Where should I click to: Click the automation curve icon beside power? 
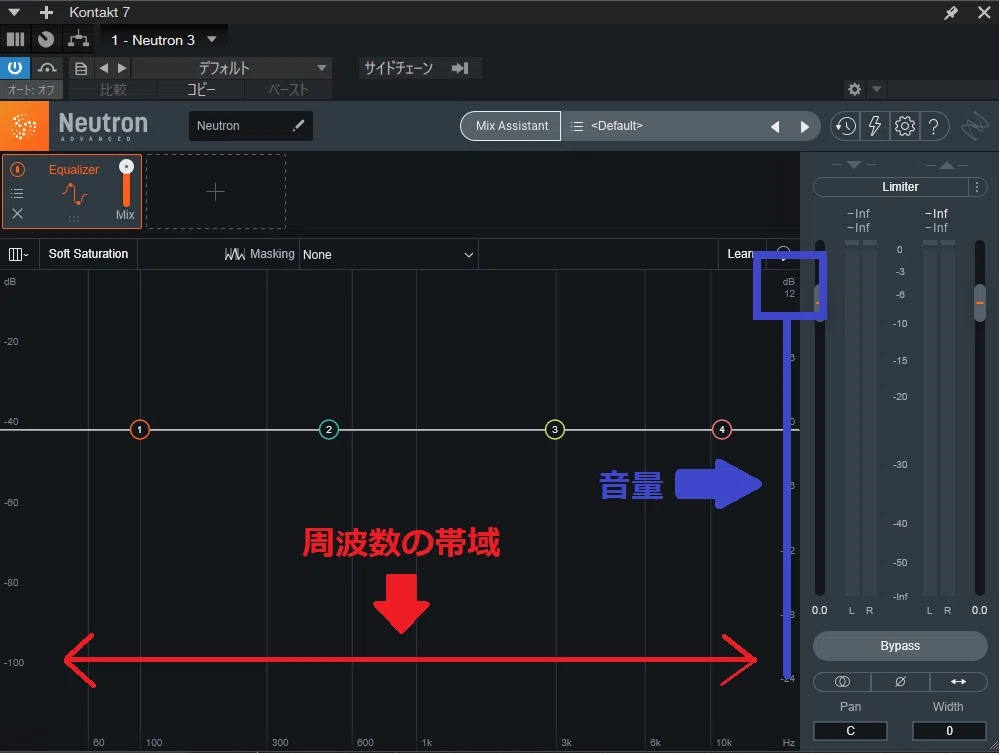(x=47, y=68)
